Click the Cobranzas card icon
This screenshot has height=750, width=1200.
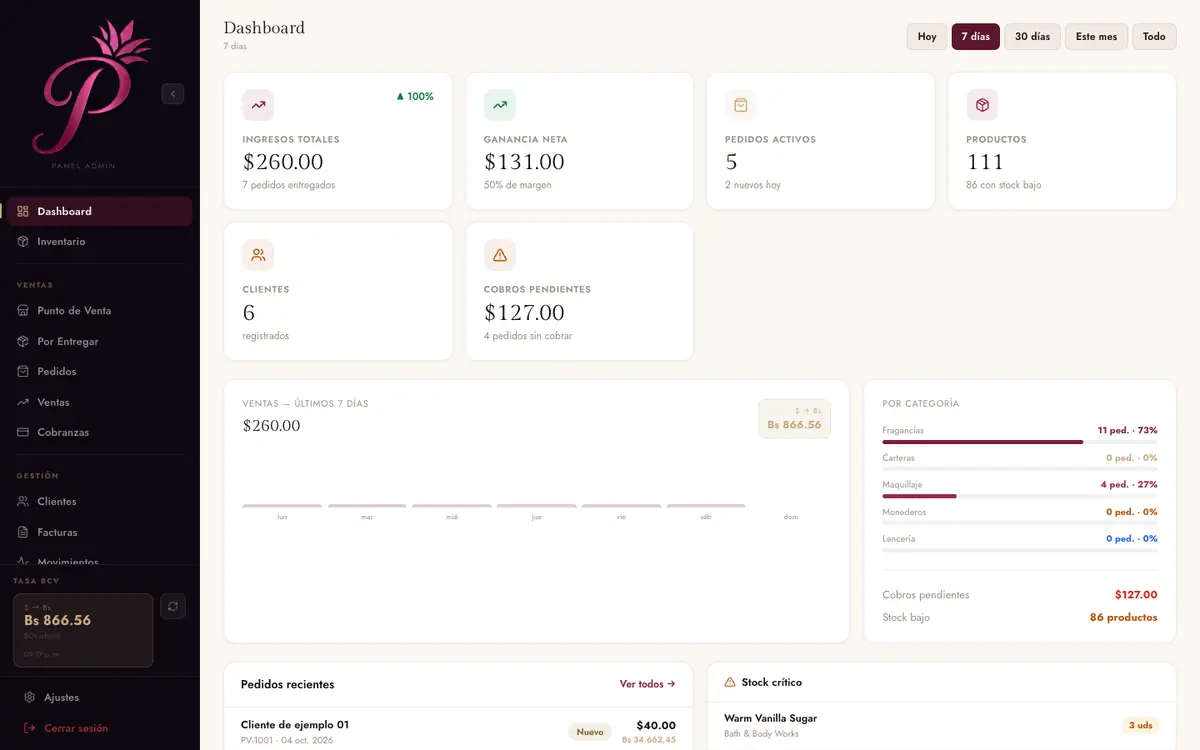[23, 432]
